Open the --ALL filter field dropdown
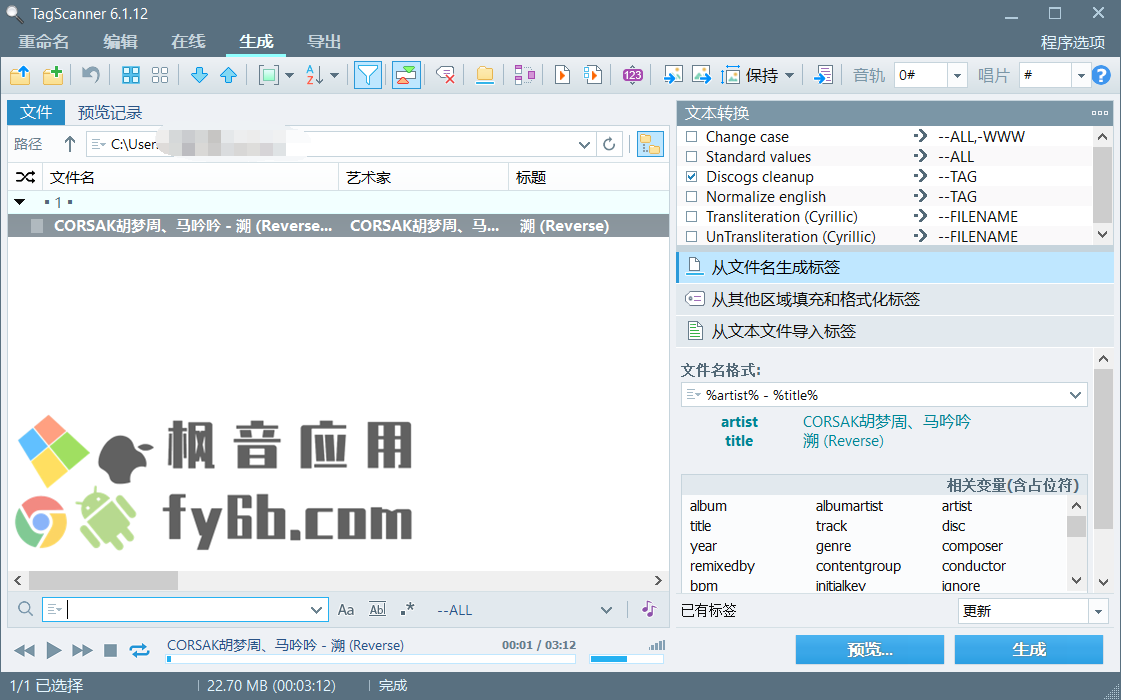The image size is (1121, 700). coord(606,610)
